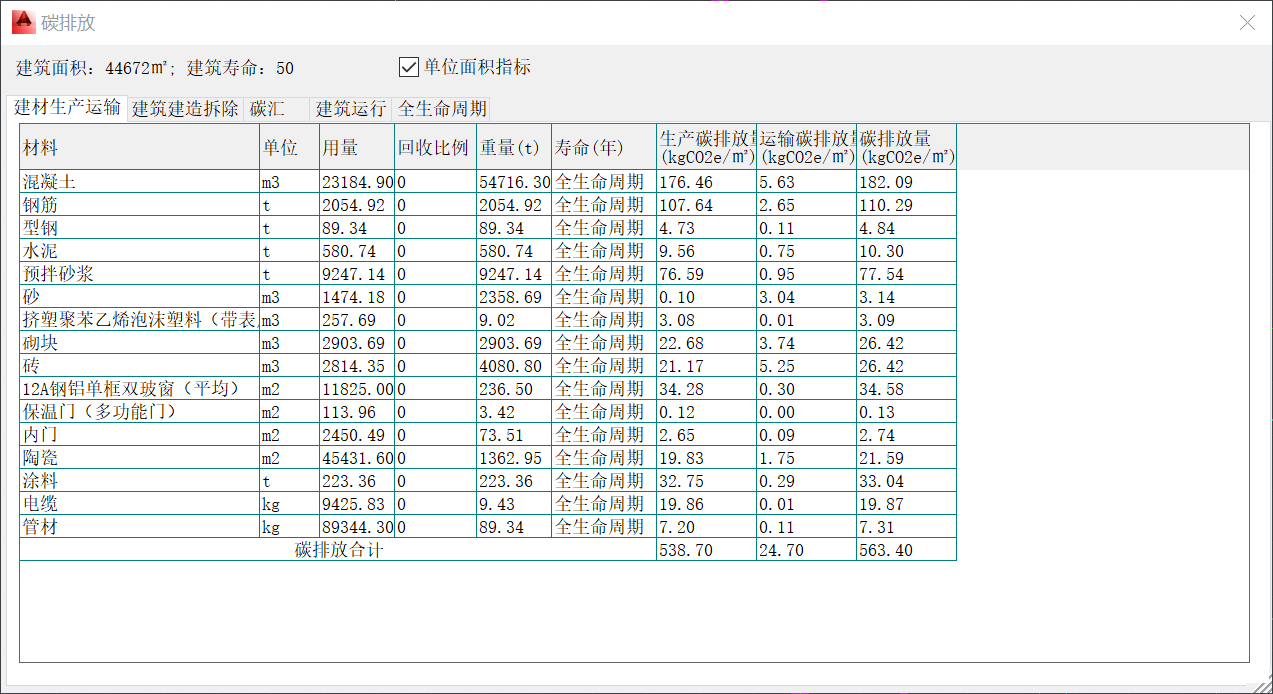Click the 全生命周期 lifespan cell for 砖

(603, 366)
